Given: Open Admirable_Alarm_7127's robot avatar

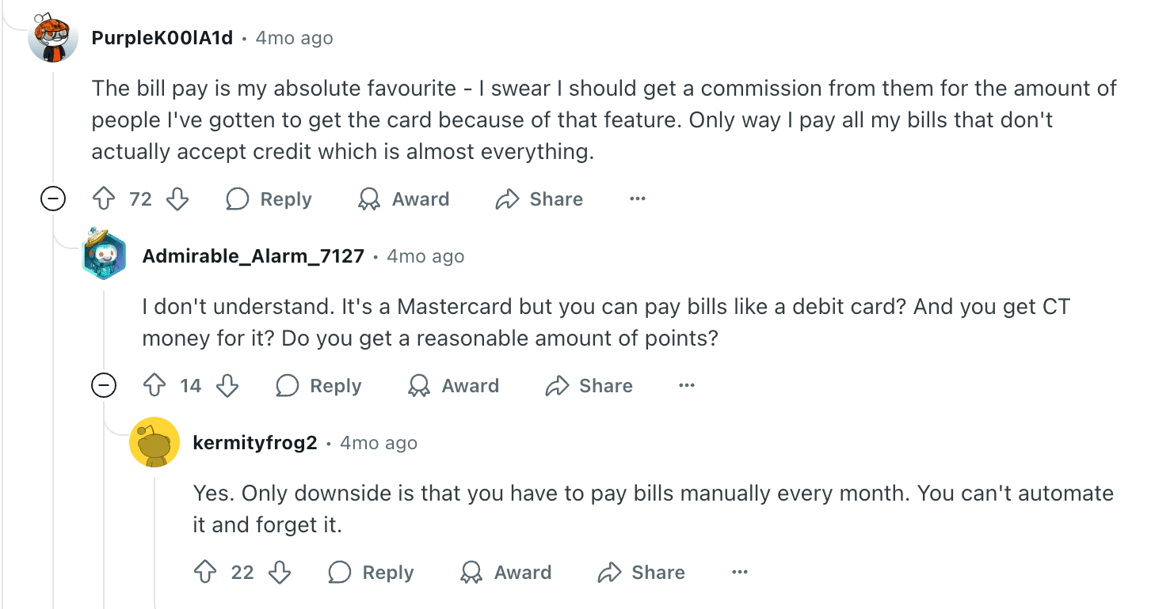Looking at the screenshot, I should tap(104, 255).
